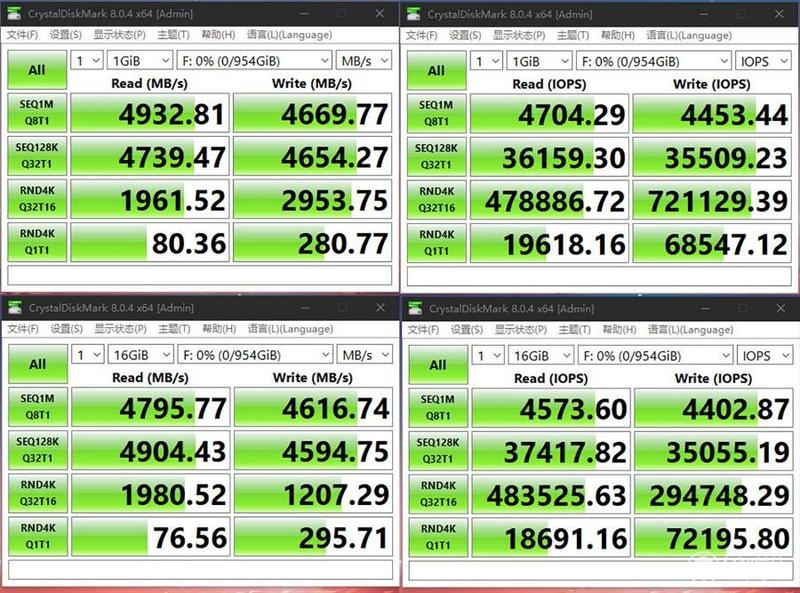The height and width of the screenshot is (593, 800).
Task: Click the 294748.29 write IOPS value
Action: click(x=714, y=494)
